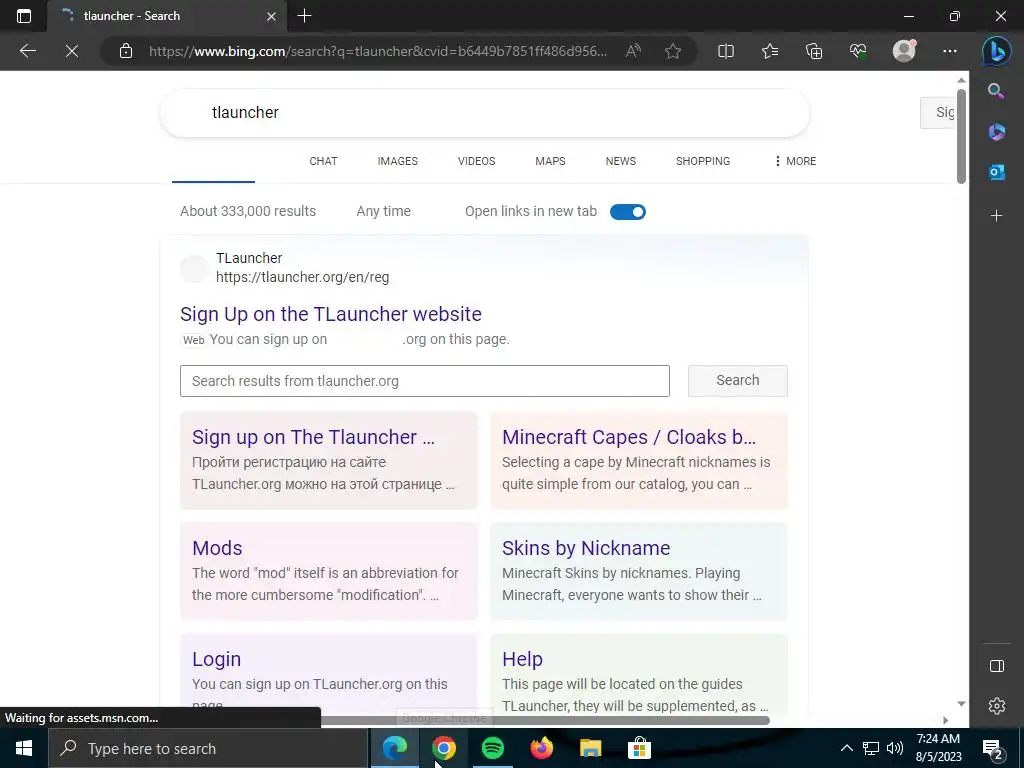Open the volume control tray icon
The height and width of the screenshot is (768, 1024).
[895, 748]
